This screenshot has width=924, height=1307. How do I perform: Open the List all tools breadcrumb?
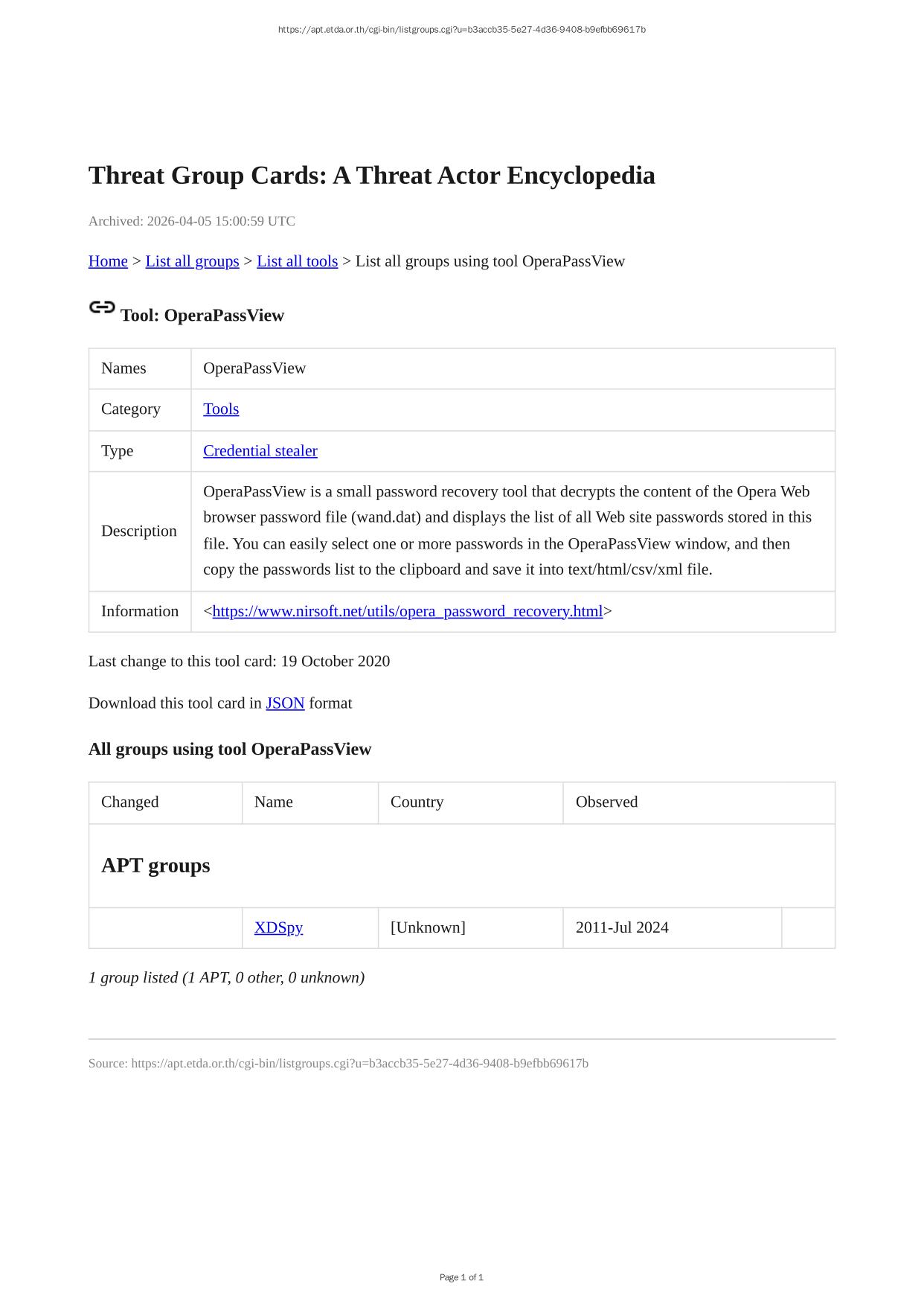click(297, 261)
